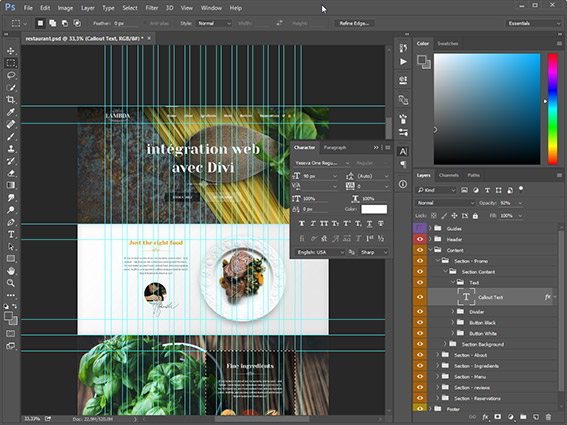Image resolution: width=567 pixels, height=425 pixels.
Task: Select the Gradient tool
Action: (11, 185)
